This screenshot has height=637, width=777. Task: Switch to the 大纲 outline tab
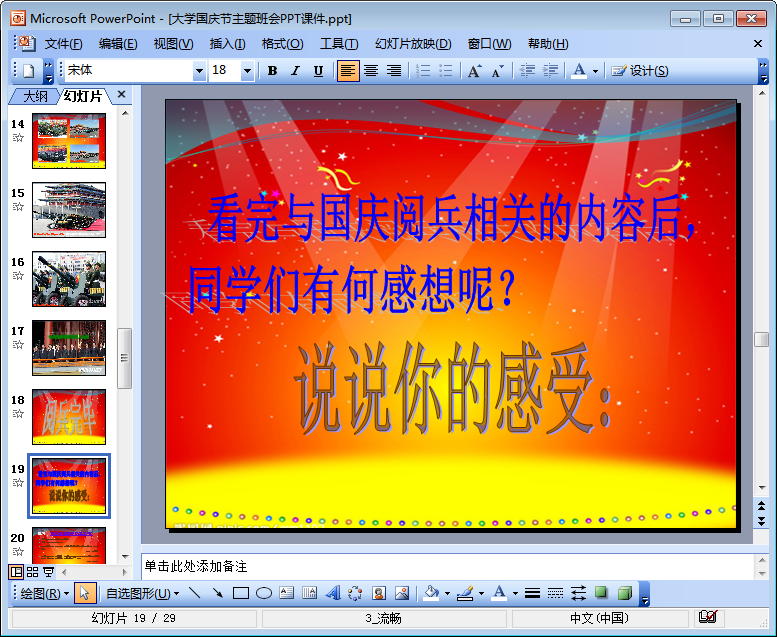[35, 96]
